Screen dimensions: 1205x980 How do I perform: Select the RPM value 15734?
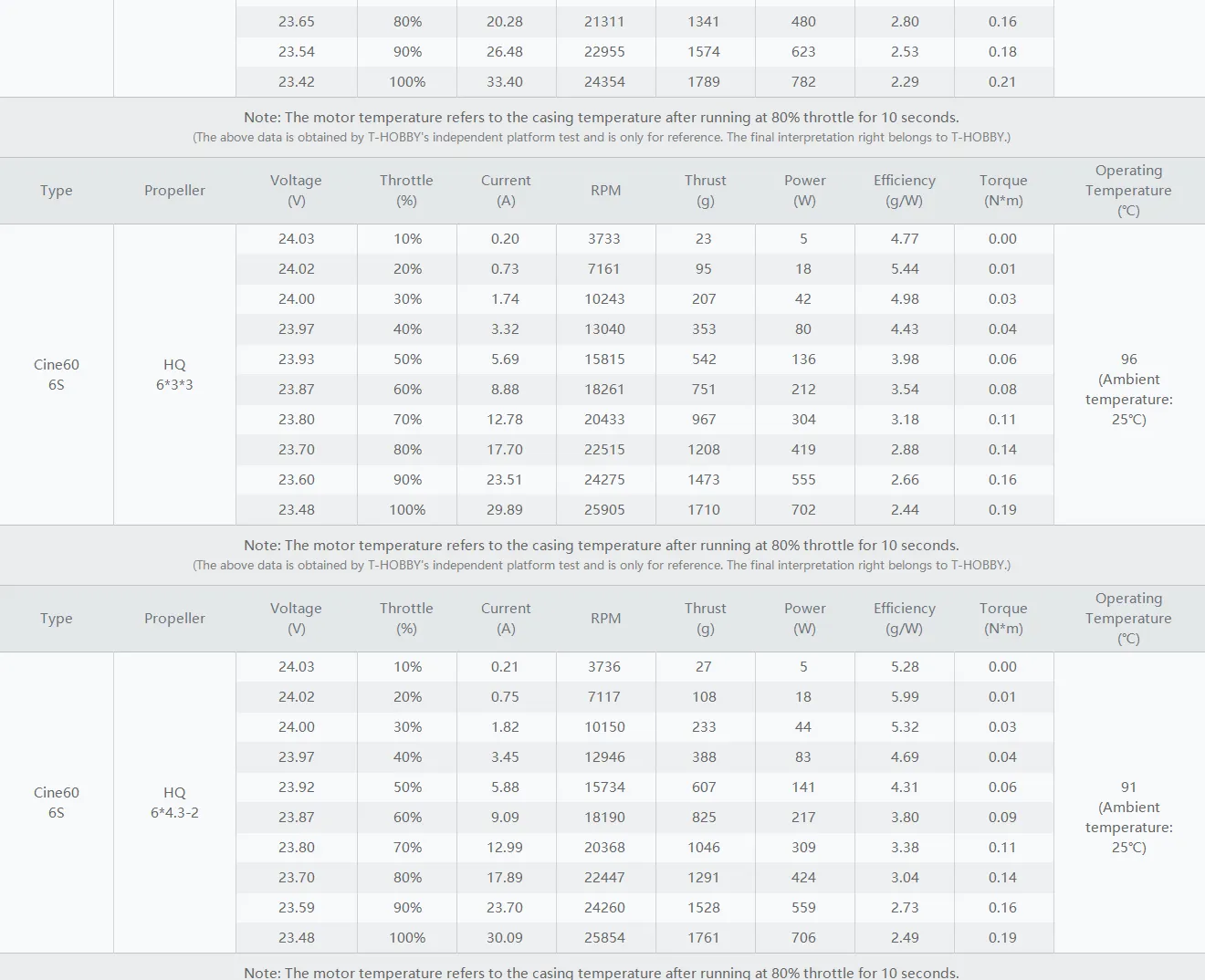[x=604, y=787]
